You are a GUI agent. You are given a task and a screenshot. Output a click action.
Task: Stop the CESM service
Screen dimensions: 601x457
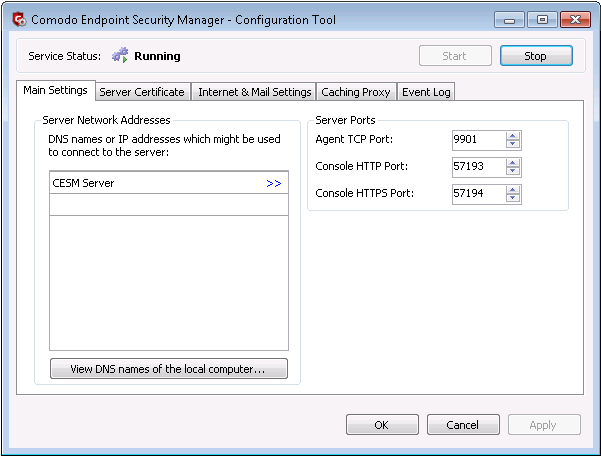coord(536,56)
